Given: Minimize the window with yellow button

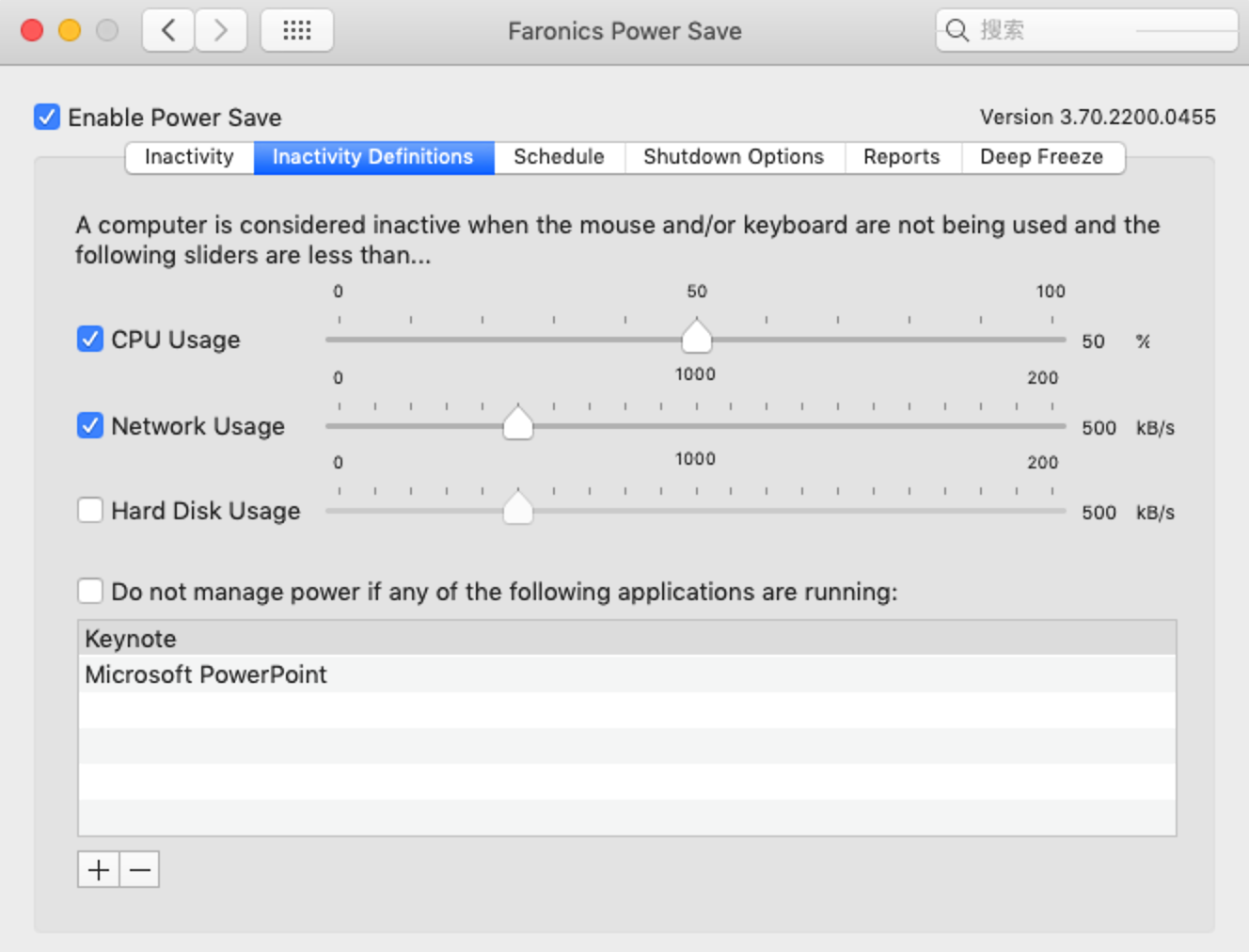Looking at the screenshot, I should (70, 30).
